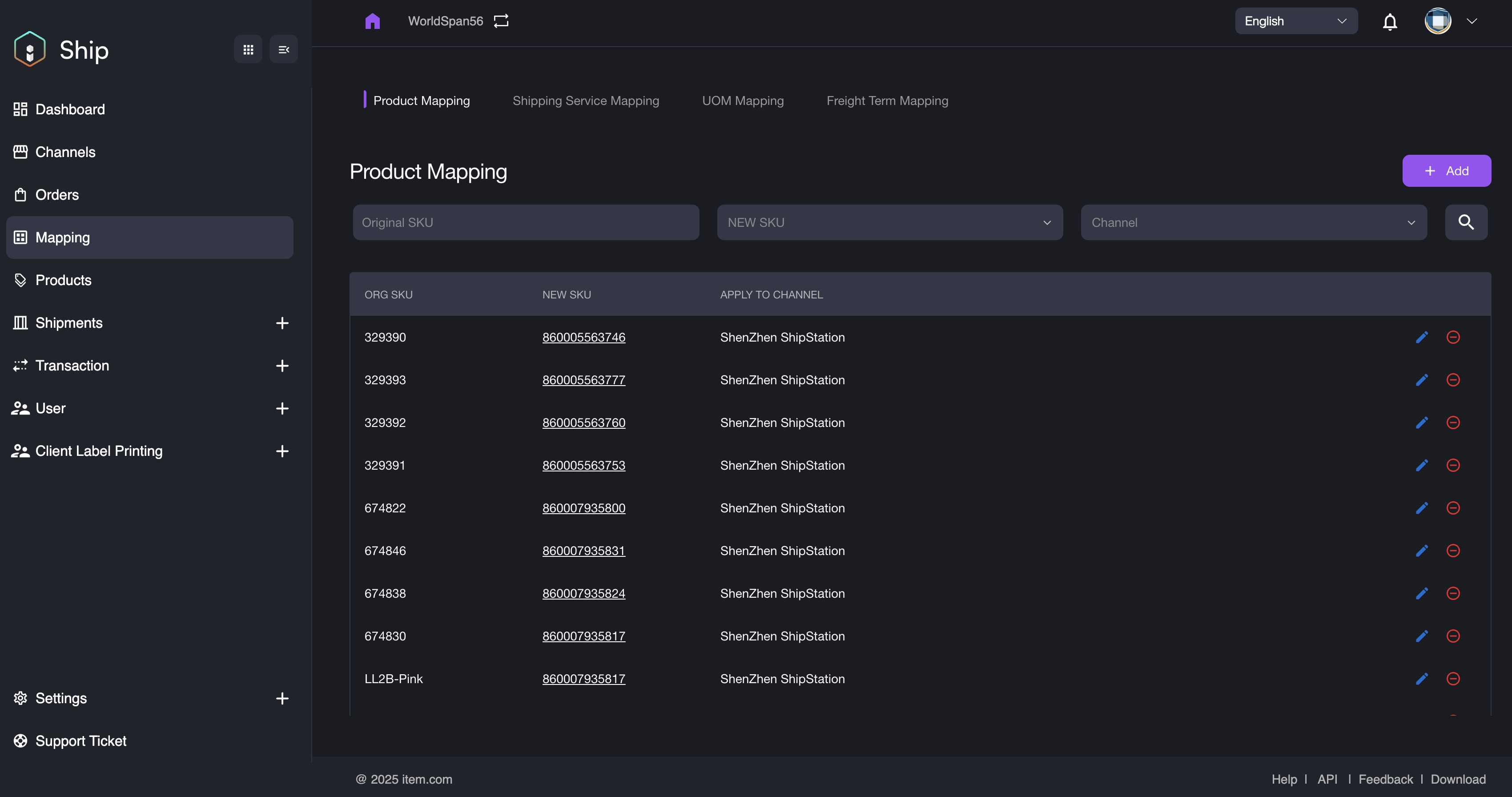Expand the Settings submenu
This screenshot has height=797, width=1512.
click(282, 698)
